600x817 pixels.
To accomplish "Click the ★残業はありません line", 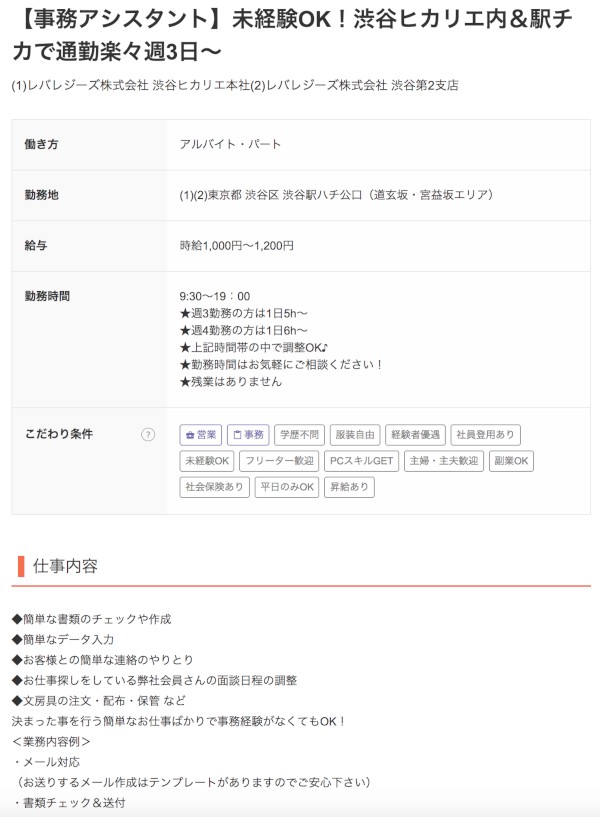I will pyautogui.click(x=231, y=382).
